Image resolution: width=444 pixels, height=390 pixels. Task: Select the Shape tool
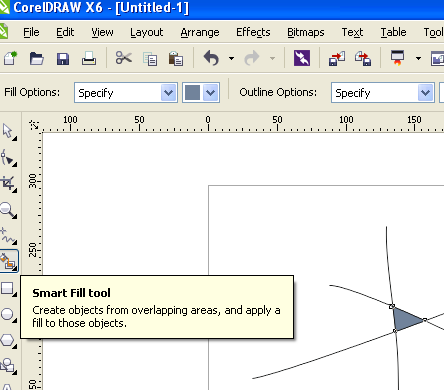8,158
